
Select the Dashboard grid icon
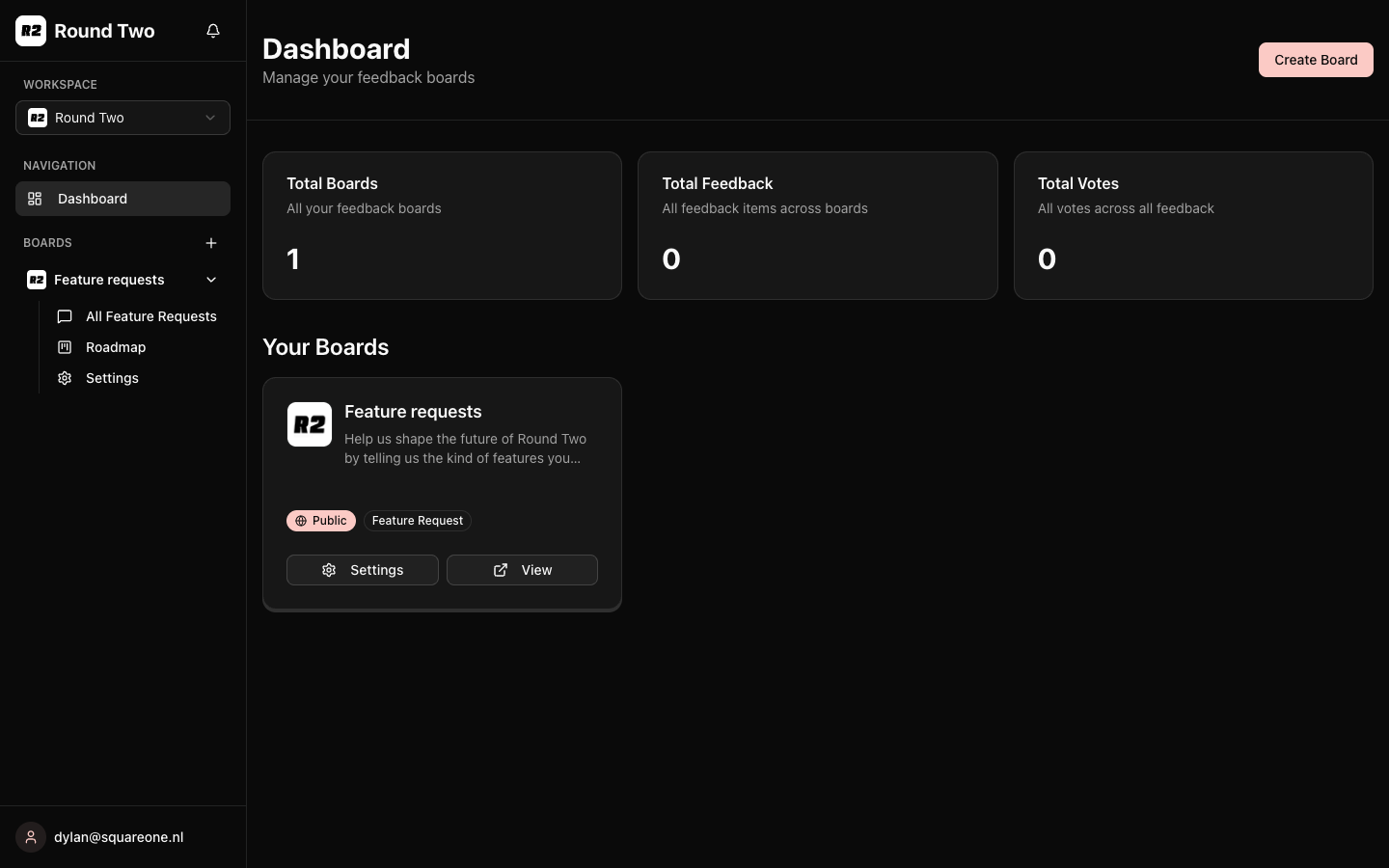coord(35,199)
